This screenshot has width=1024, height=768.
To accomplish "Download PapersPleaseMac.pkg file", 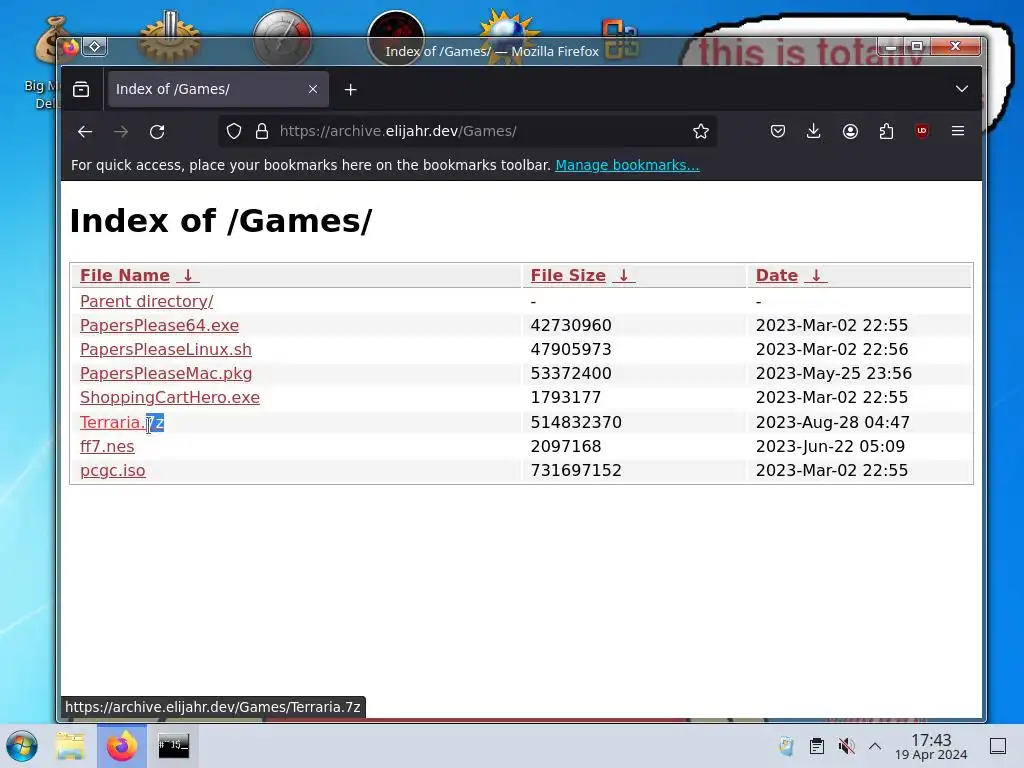I will (166, 374).
